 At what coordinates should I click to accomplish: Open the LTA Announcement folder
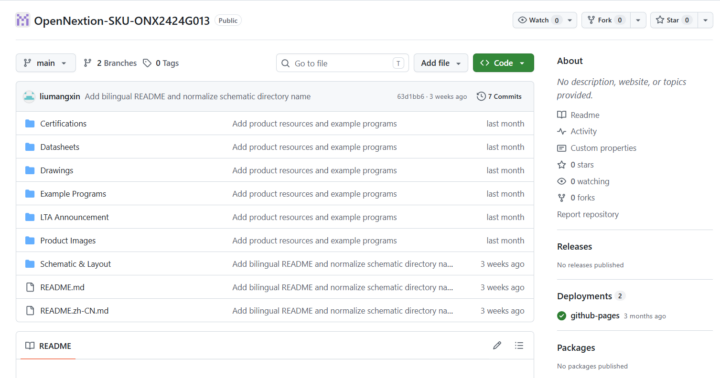(74, 217)
